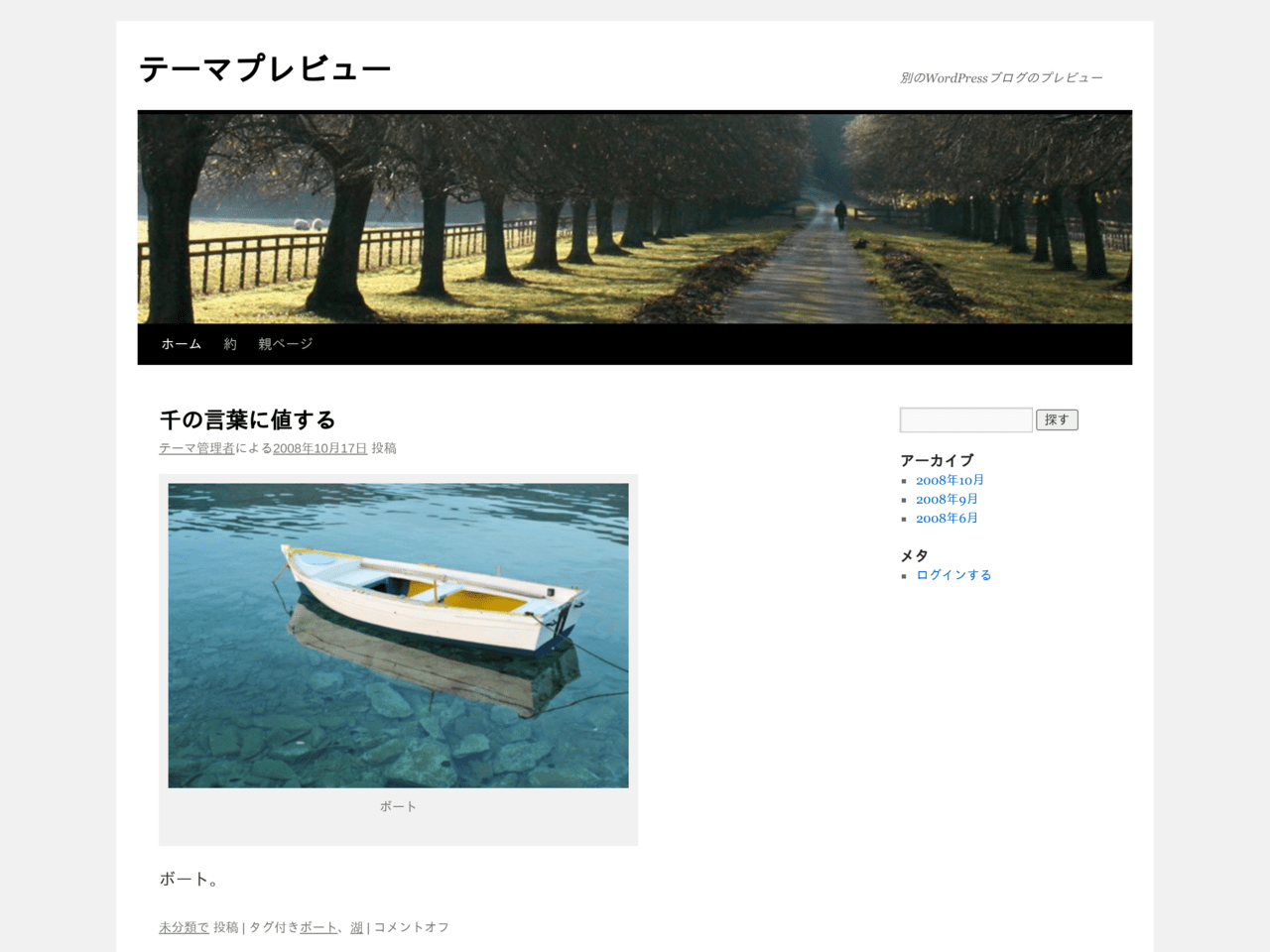1270x952 pixels.
Task: Click the 探す search button
Action: click(1057, 420)
